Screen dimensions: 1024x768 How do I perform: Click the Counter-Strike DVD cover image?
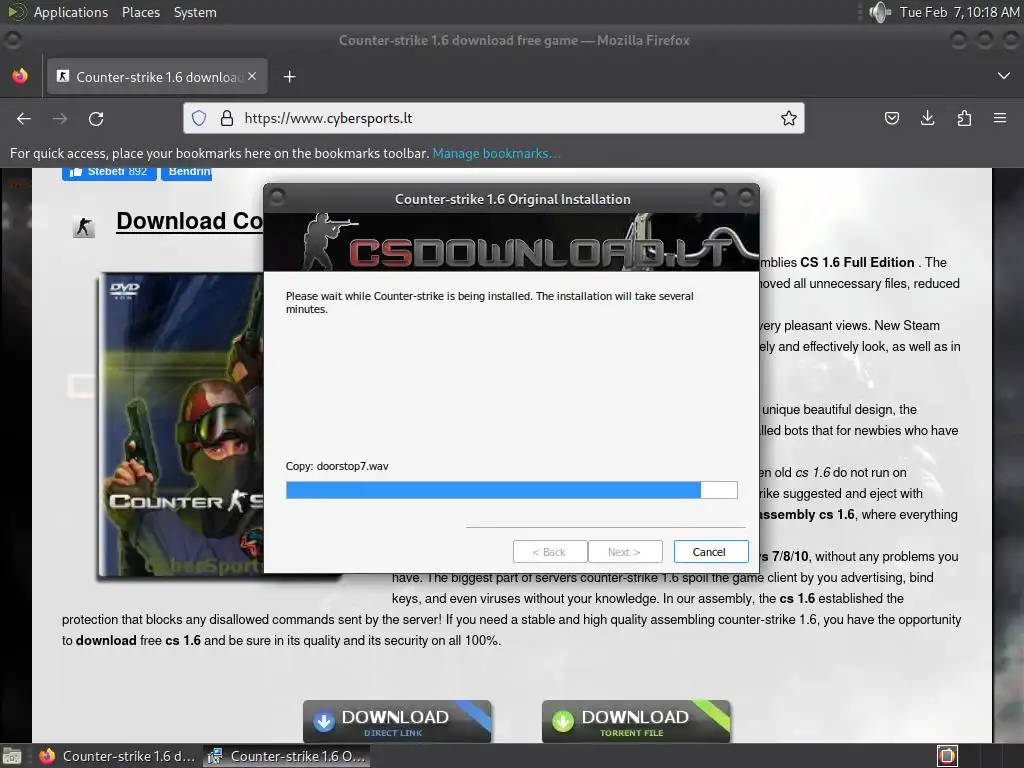coord(181,424)
